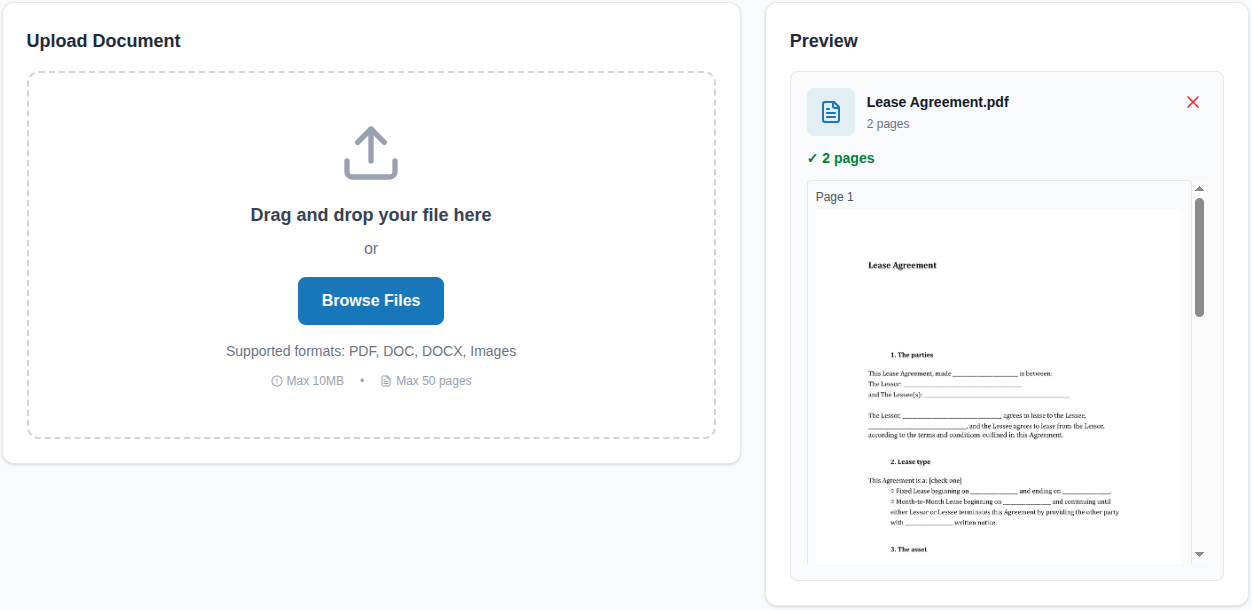Click the '1. The parties' heading in the preview page
This screenshot has width=1252, height=610.
click(912, 355)
